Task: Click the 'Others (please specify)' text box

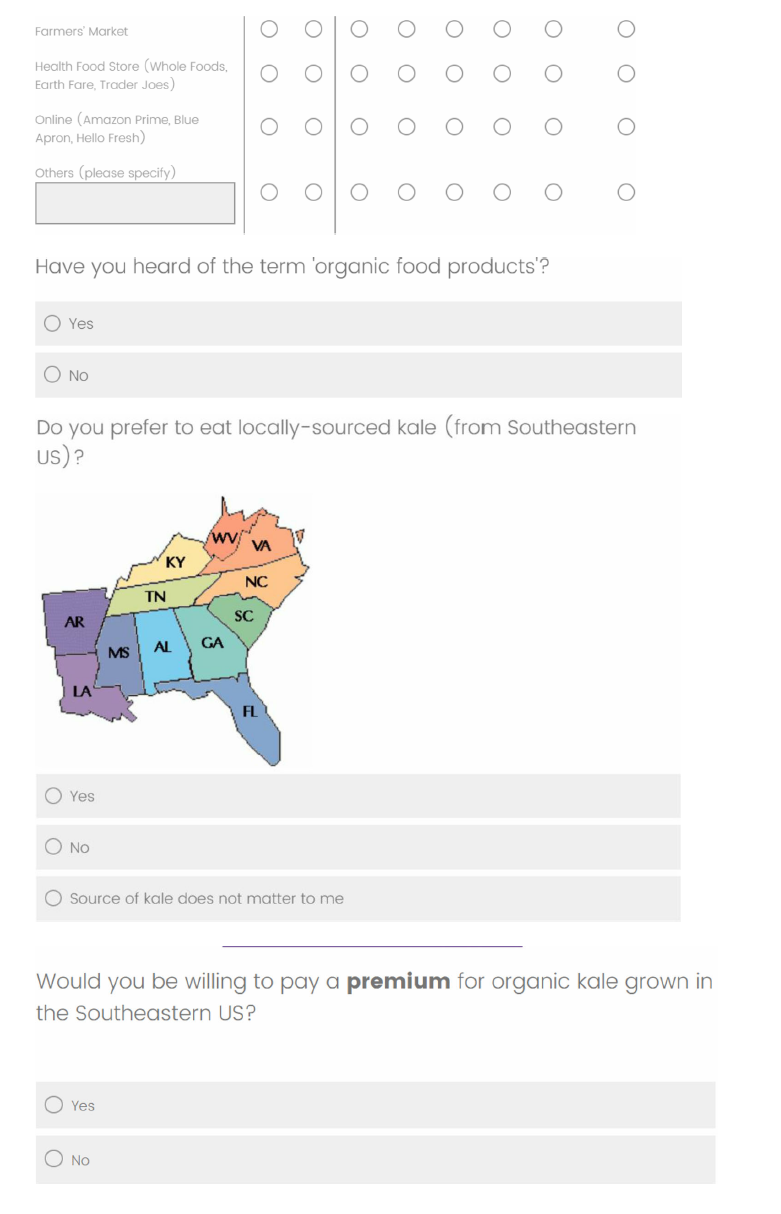Action: pos(135,203)
